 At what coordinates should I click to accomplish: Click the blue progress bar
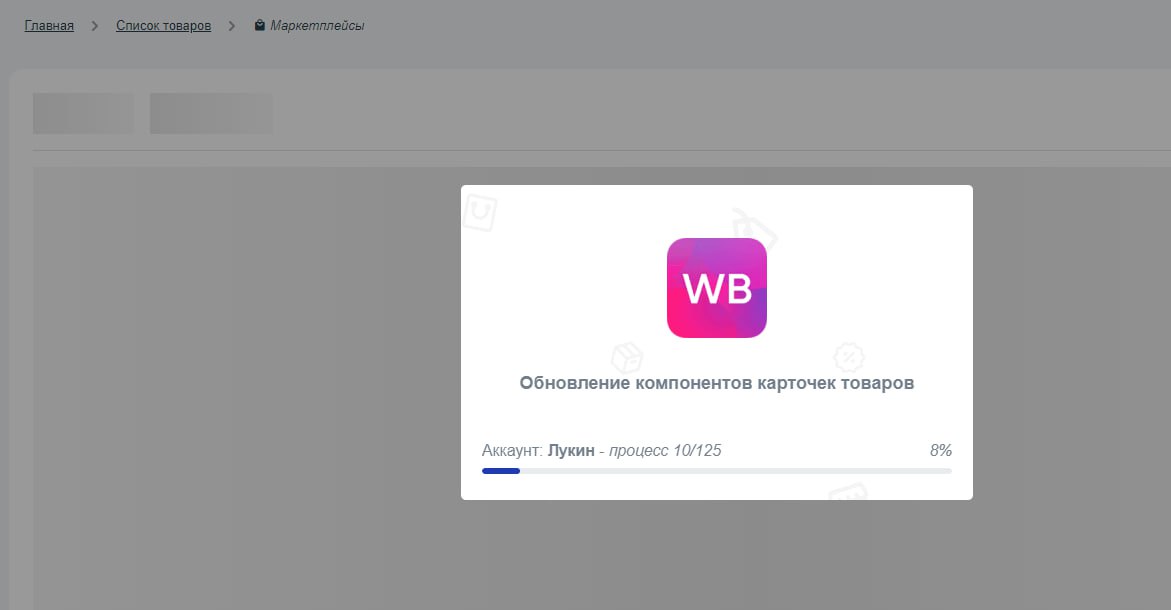(x=717, y=471)
